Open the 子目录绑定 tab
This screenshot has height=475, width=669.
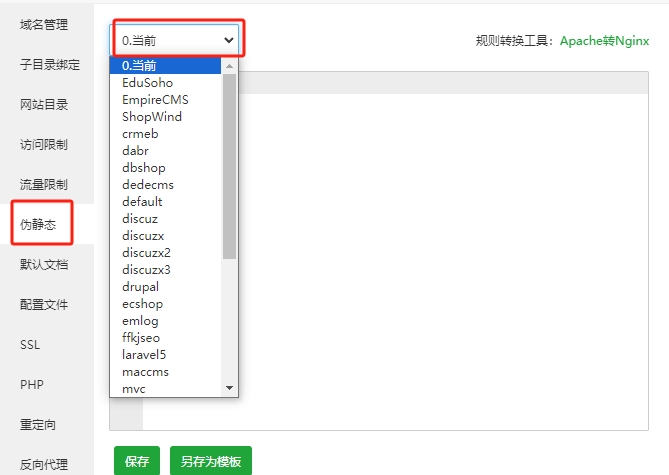49,64
